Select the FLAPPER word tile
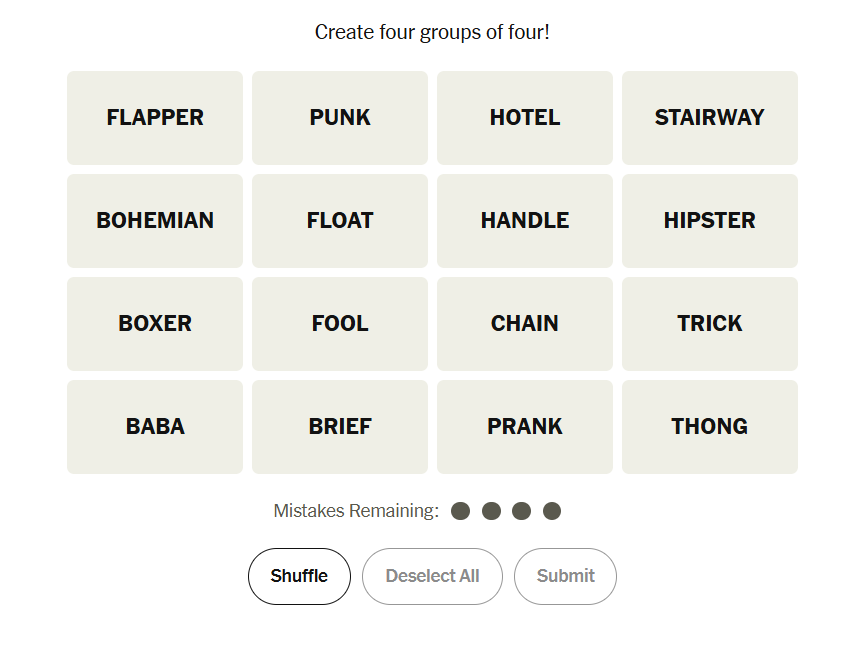This screenshot has height=651, width=860. (155, 118)
